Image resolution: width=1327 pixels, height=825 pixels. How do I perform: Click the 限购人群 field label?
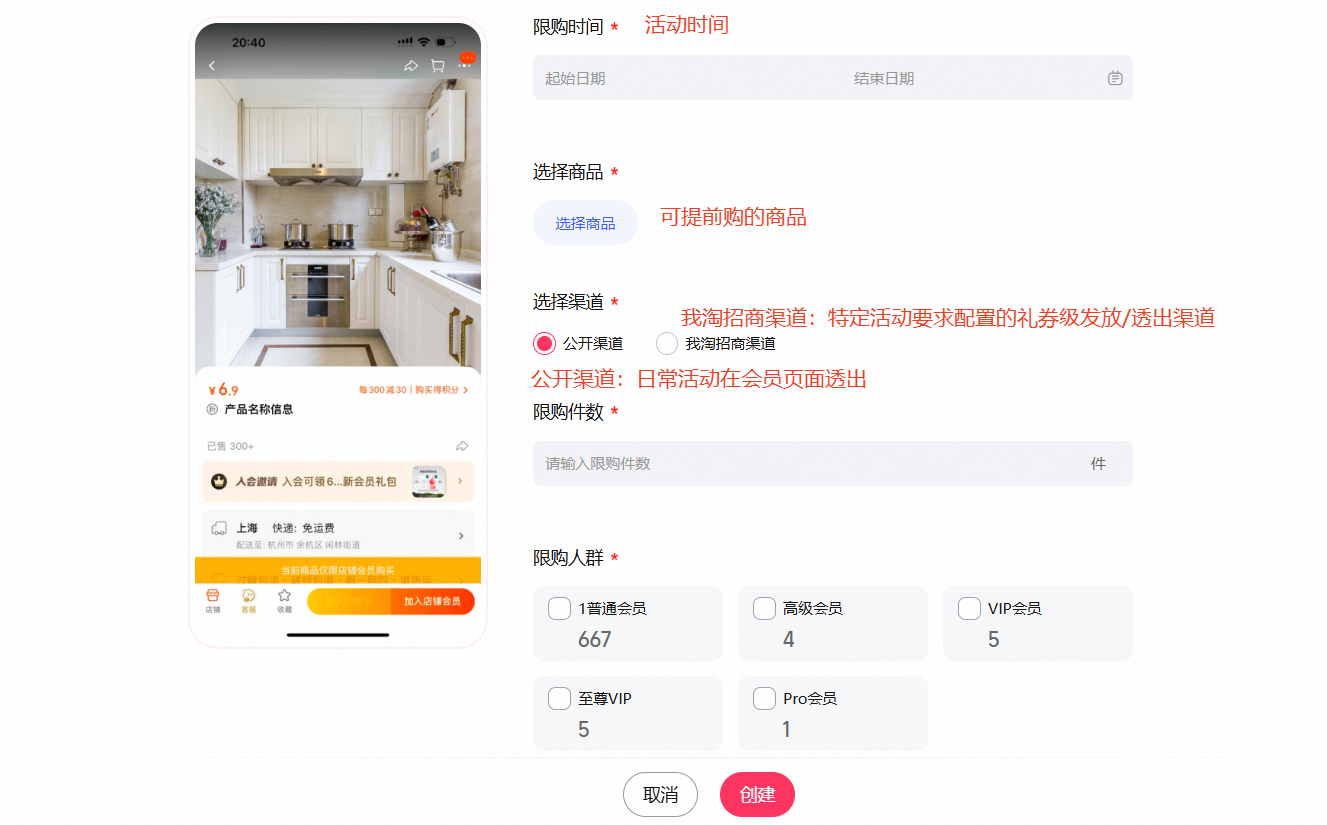point(568,558)
